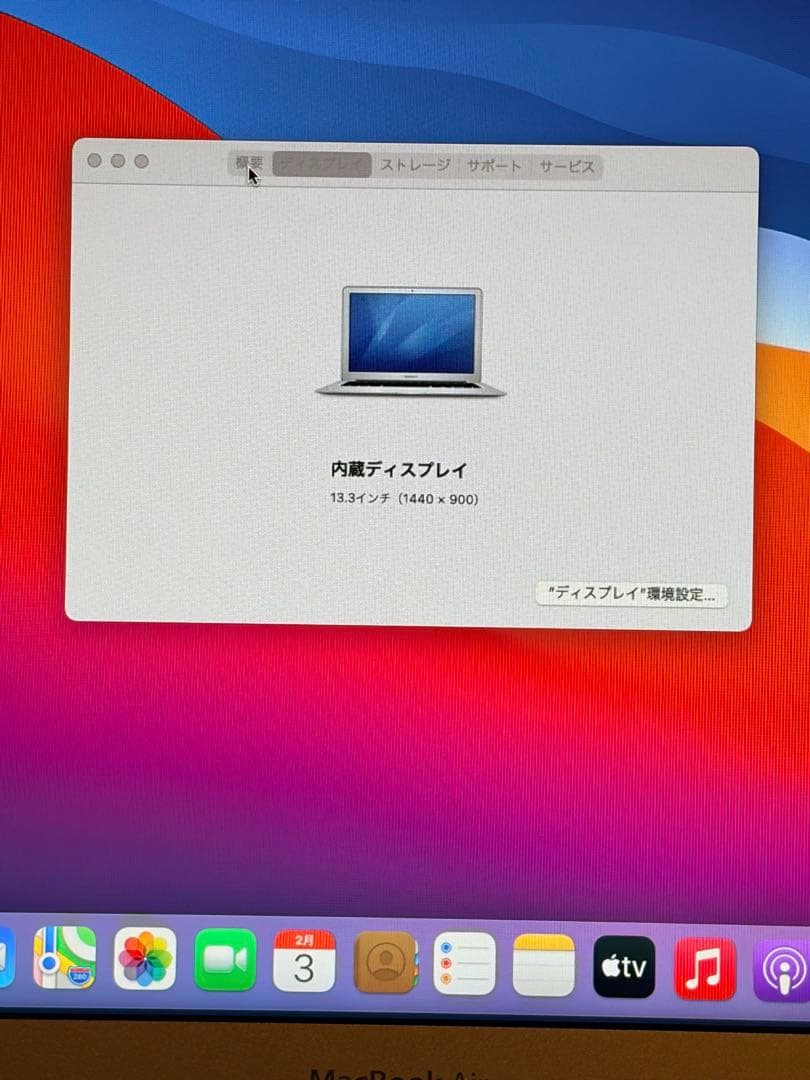View the サービス (Service) tab
810x1080 pixels.
pyautogui.click(x=565, y=166)
